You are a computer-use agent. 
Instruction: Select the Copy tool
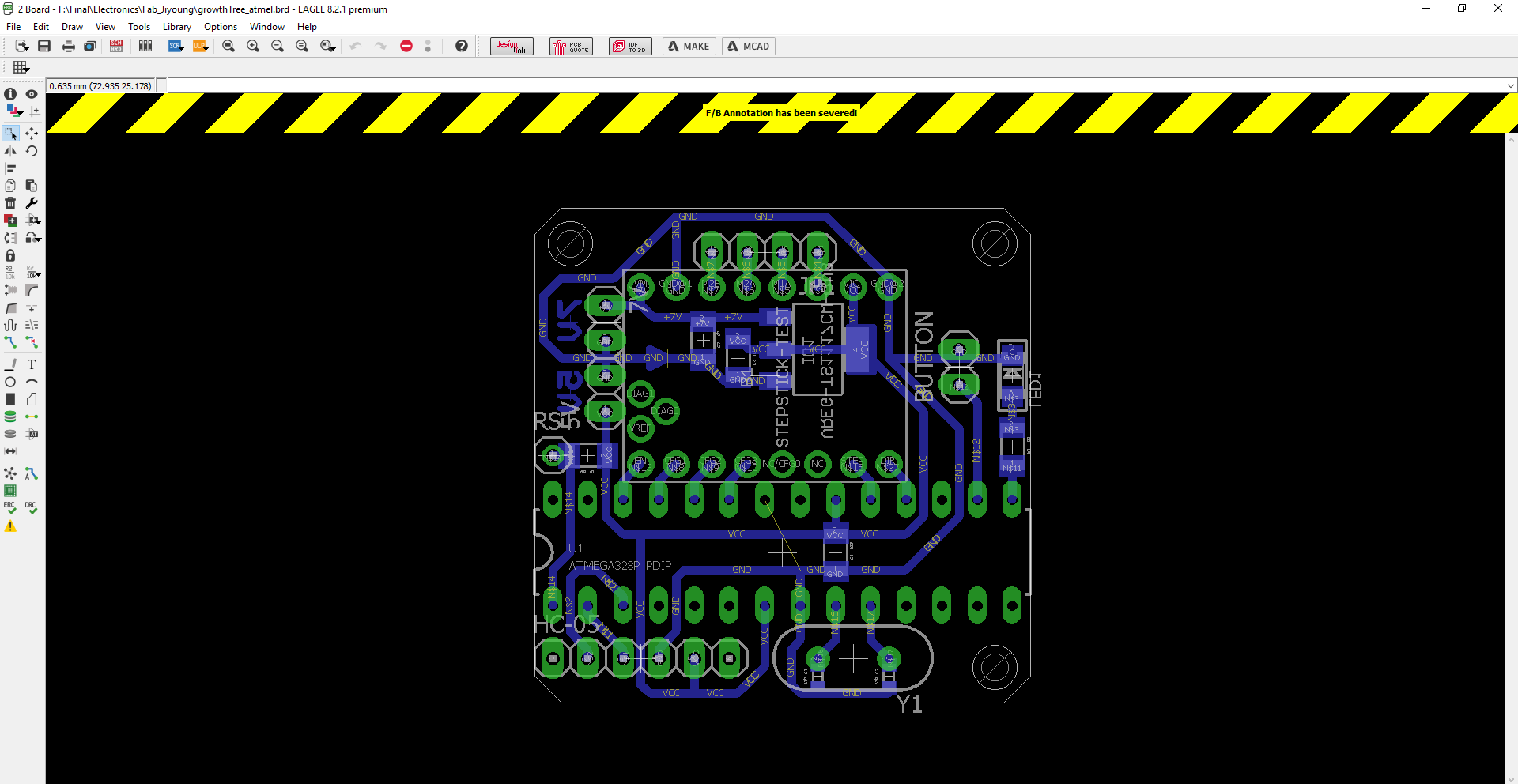tap(10, 186)
